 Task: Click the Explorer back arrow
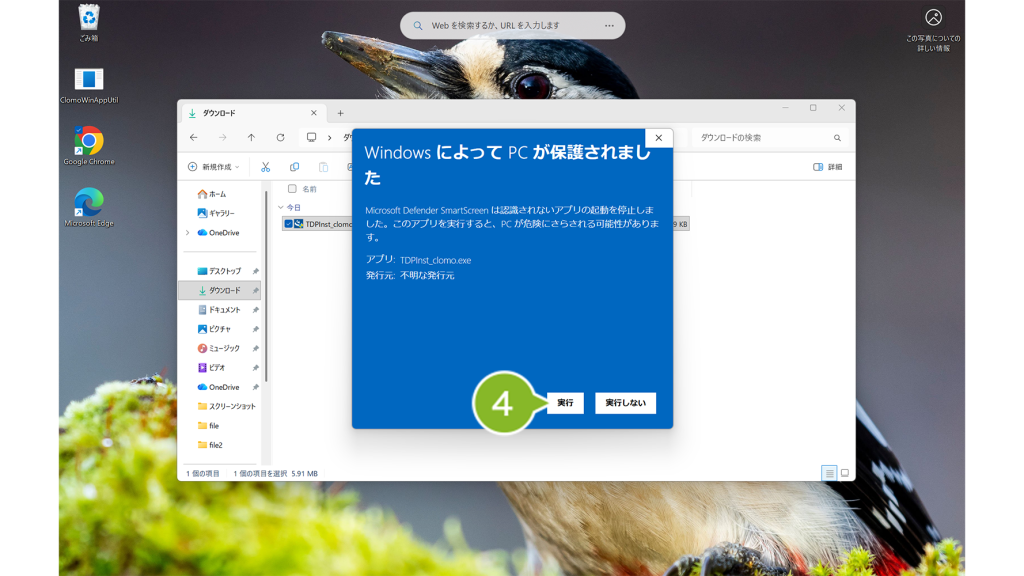click(194, 138)
